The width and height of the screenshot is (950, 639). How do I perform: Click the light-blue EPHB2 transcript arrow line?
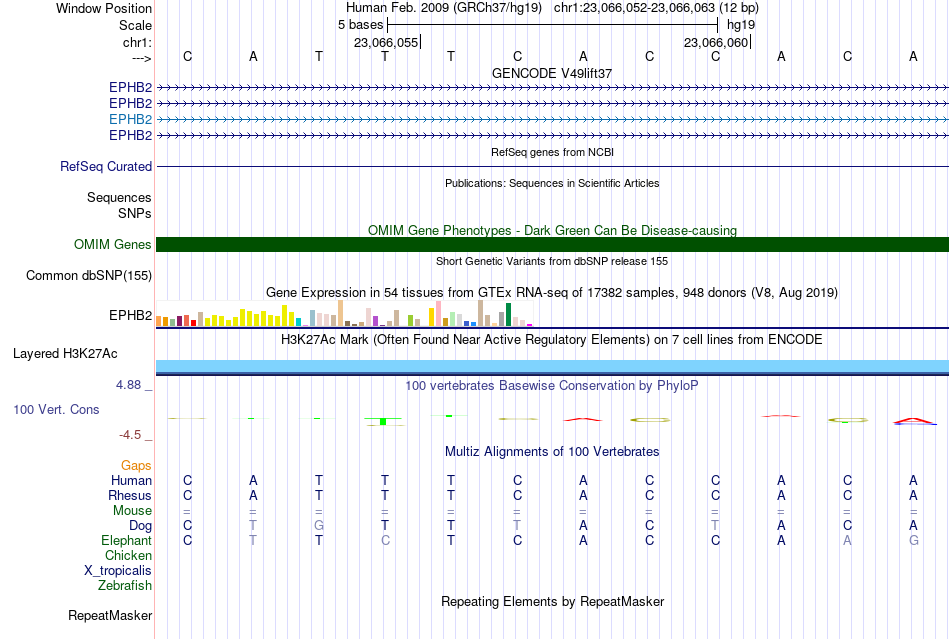(x=552, y=119)
